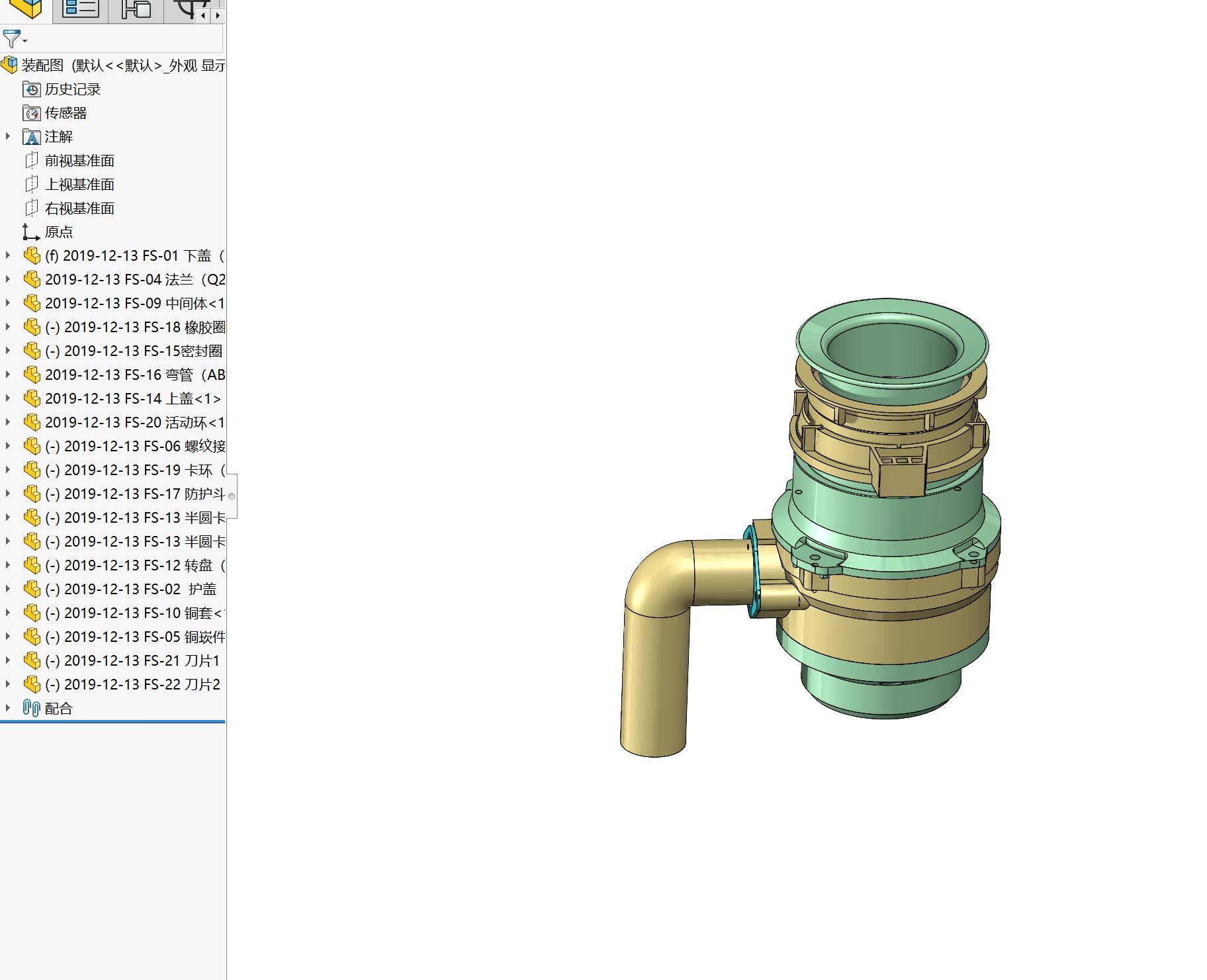
Task: Expand the FS-09 中间体 component
Action: 8,302
